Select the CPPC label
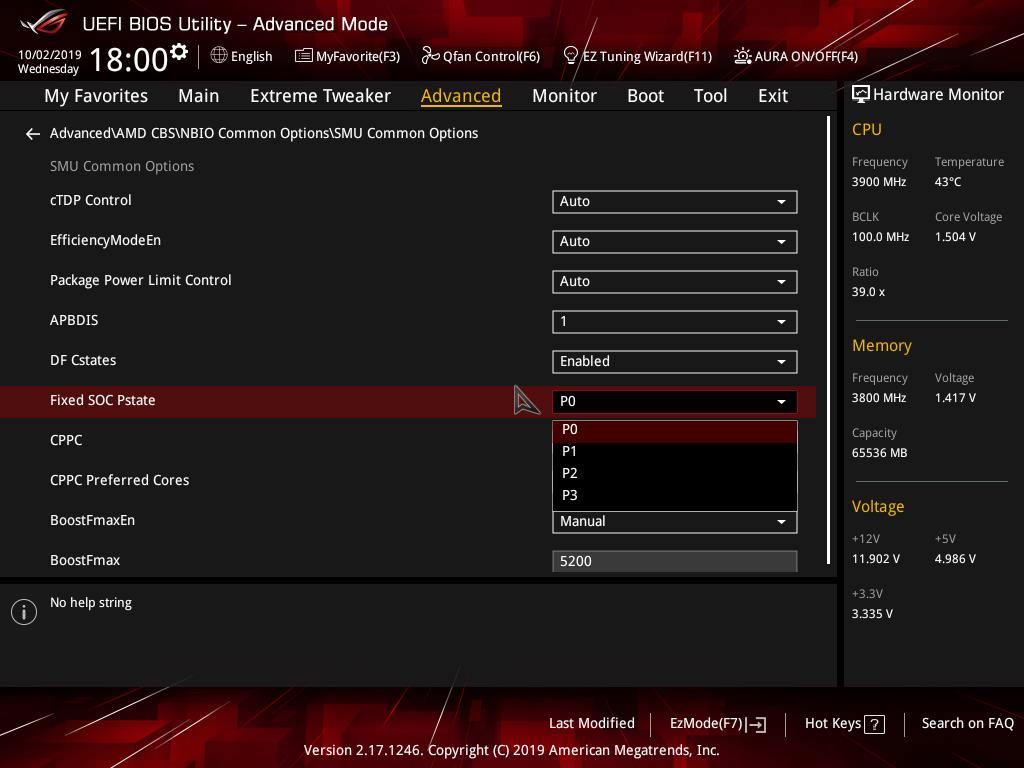This screenshot has height=768, width=1024. [x=66, y=440]
